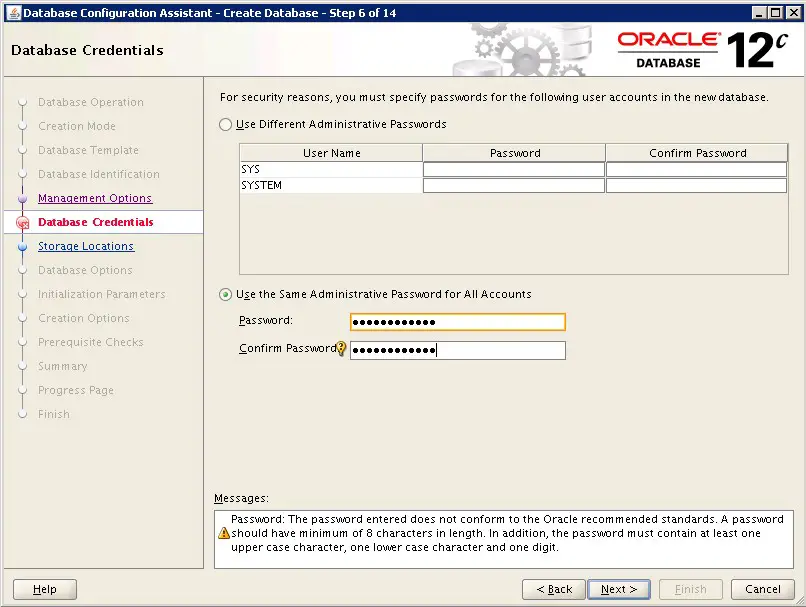Click Database Template step label
This screenshot has width=806, height=607.
(88, 150)
